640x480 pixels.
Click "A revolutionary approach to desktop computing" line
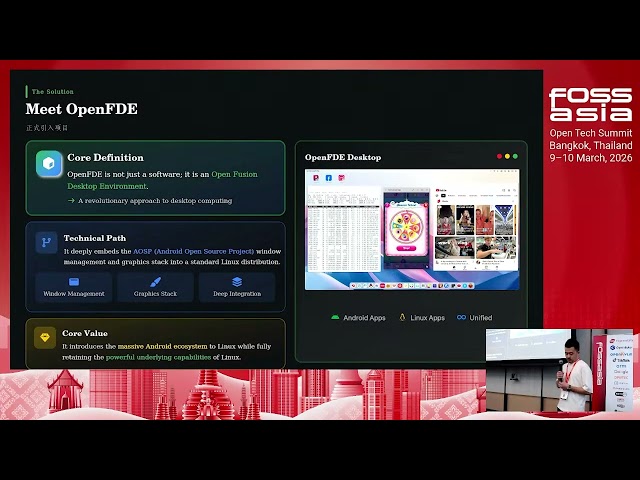coord(155,201)
